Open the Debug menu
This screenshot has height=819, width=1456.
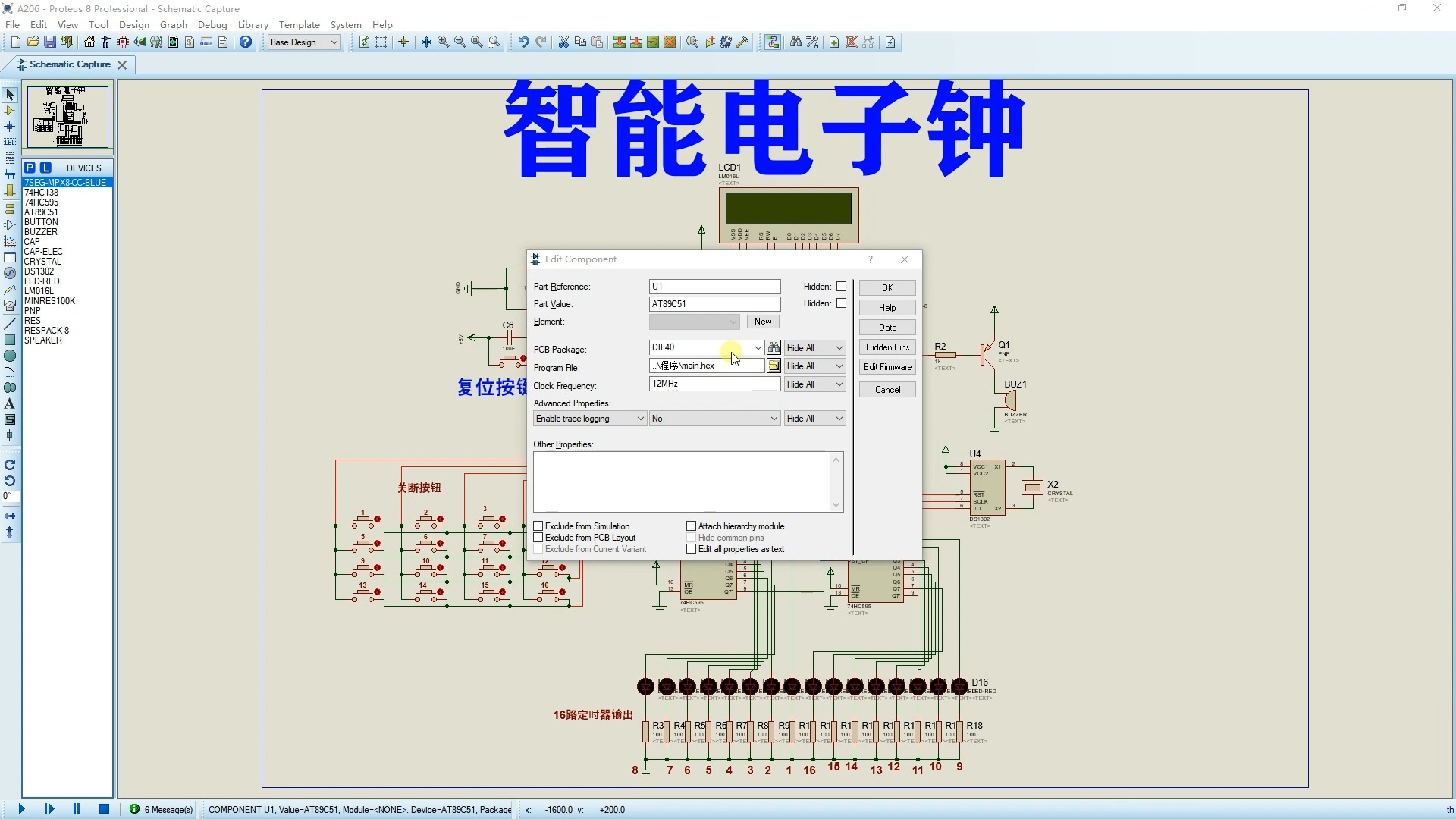tap(212, 24)
